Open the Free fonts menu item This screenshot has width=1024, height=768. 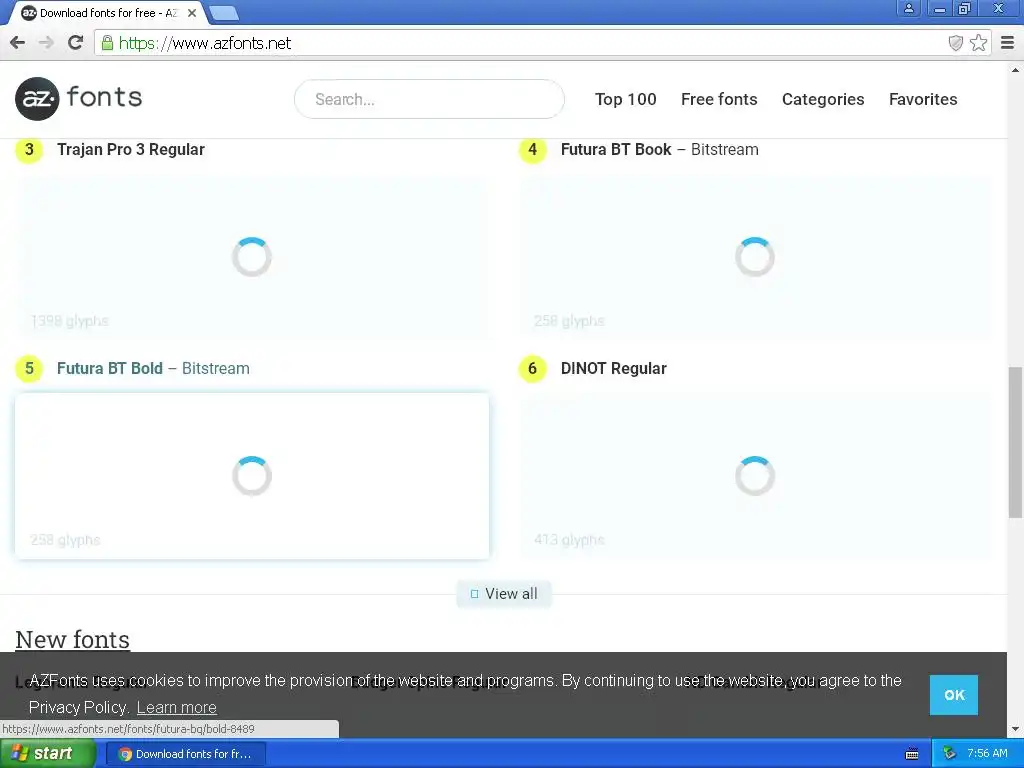pyautogui.click(x=719, y=99)
